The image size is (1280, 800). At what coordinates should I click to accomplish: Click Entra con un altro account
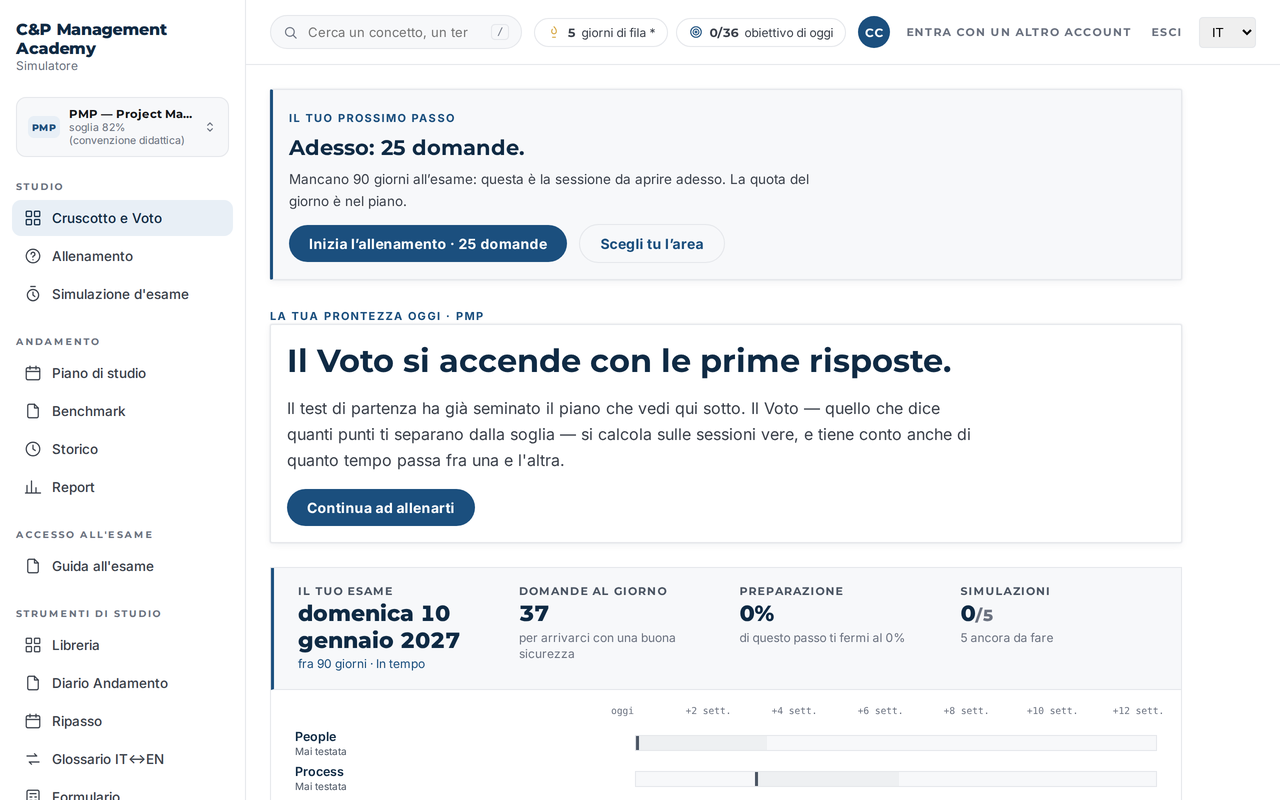[x=1019, y=32]
